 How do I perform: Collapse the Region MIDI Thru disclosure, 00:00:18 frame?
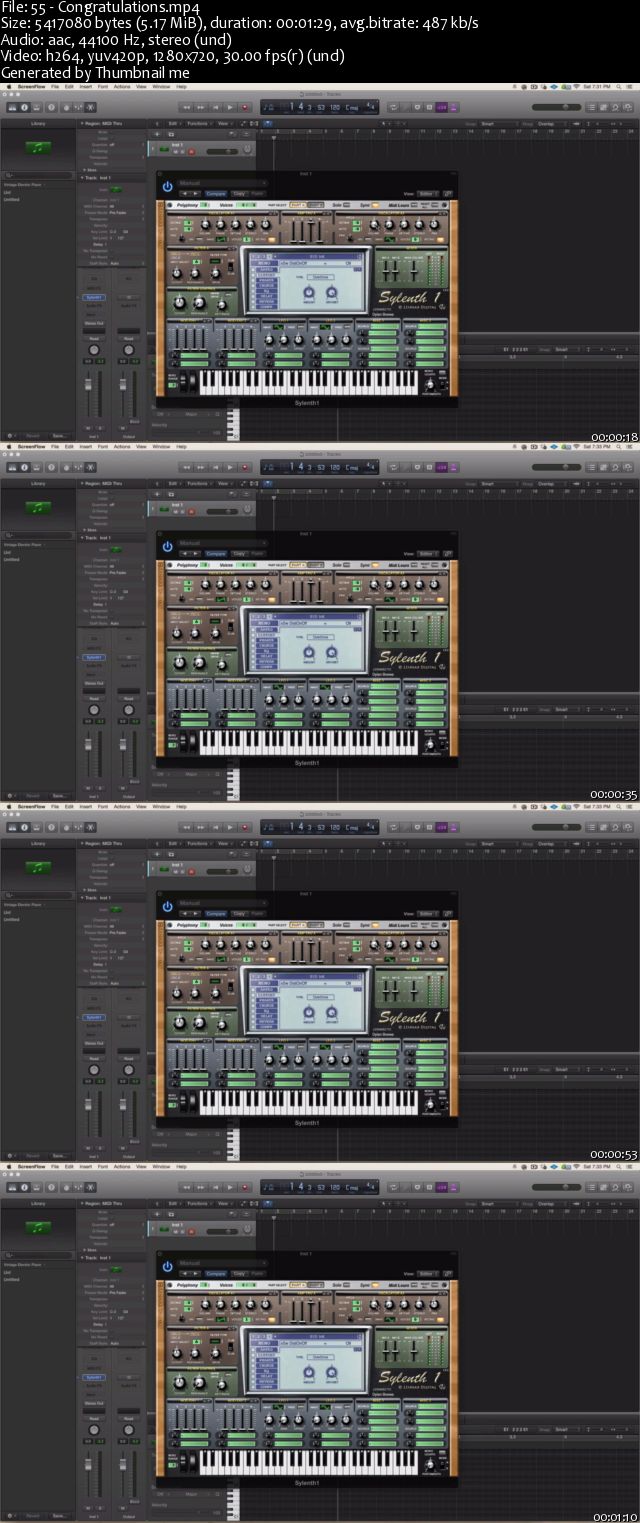(83, 123)
